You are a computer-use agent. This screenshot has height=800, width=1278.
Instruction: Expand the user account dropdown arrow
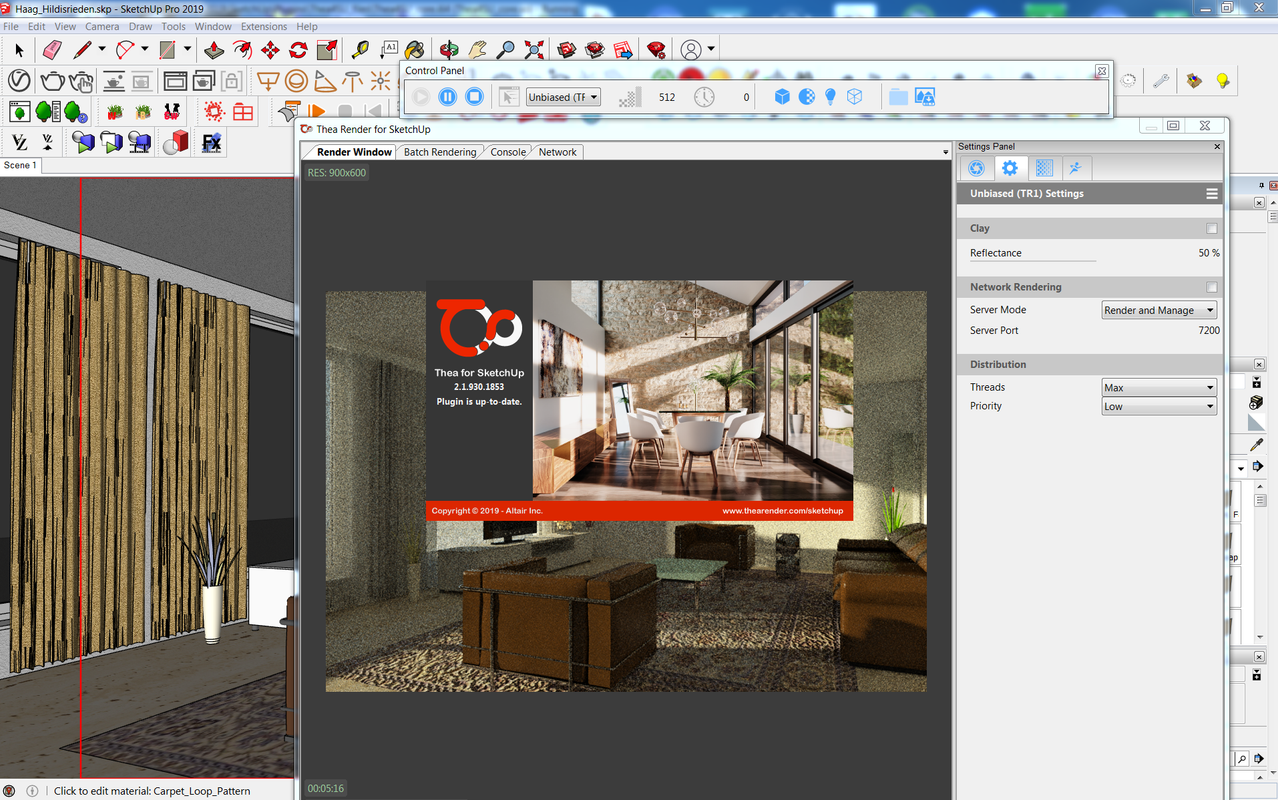[711, 49]
